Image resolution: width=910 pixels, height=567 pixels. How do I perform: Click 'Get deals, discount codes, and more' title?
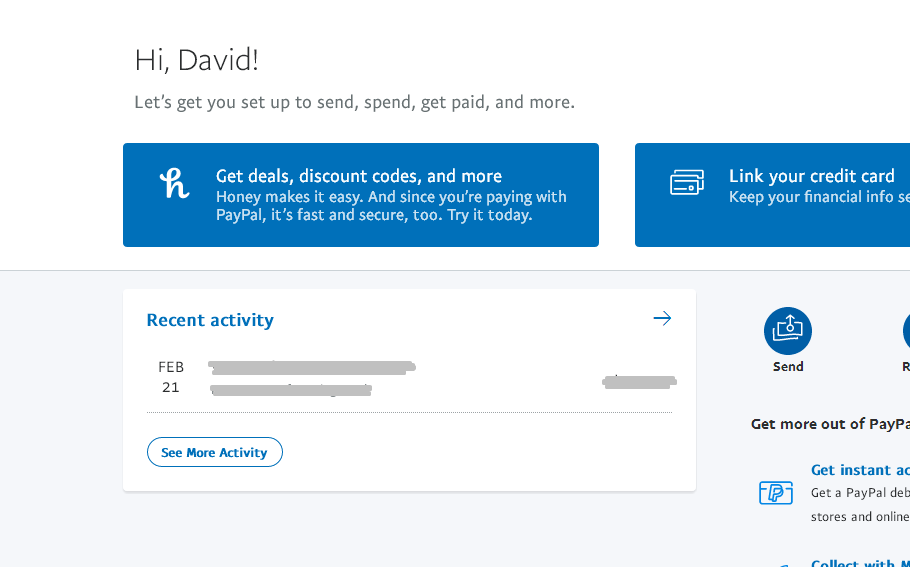point(359,176)
